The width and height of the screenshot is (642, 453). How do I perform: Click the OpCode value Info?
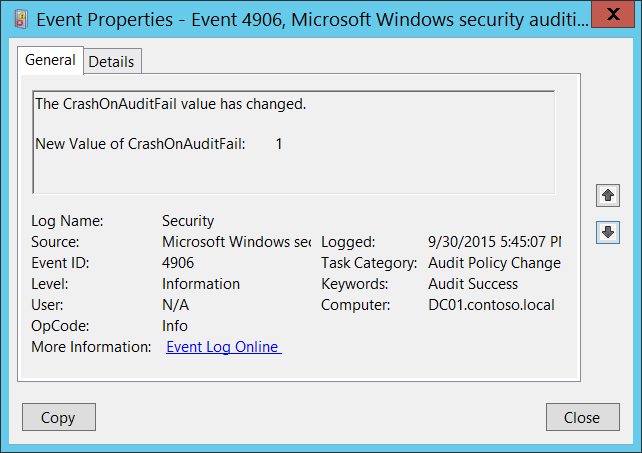(175, 326)
